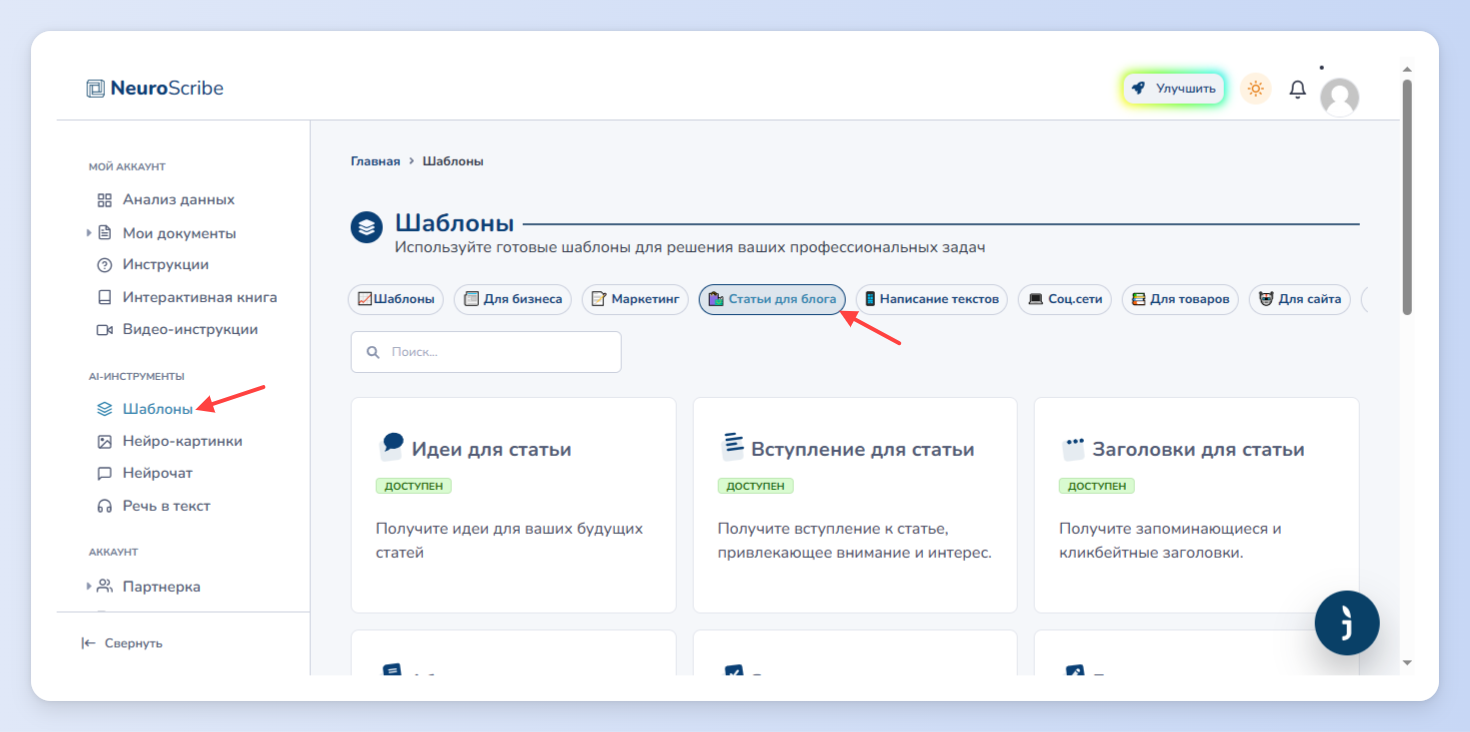
Task: Open the floating chat widget button
Action: click(x=1347, y=623)
